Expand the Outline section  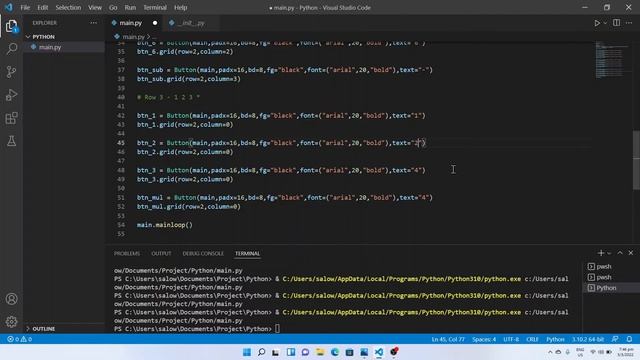[x=43, y=329]
